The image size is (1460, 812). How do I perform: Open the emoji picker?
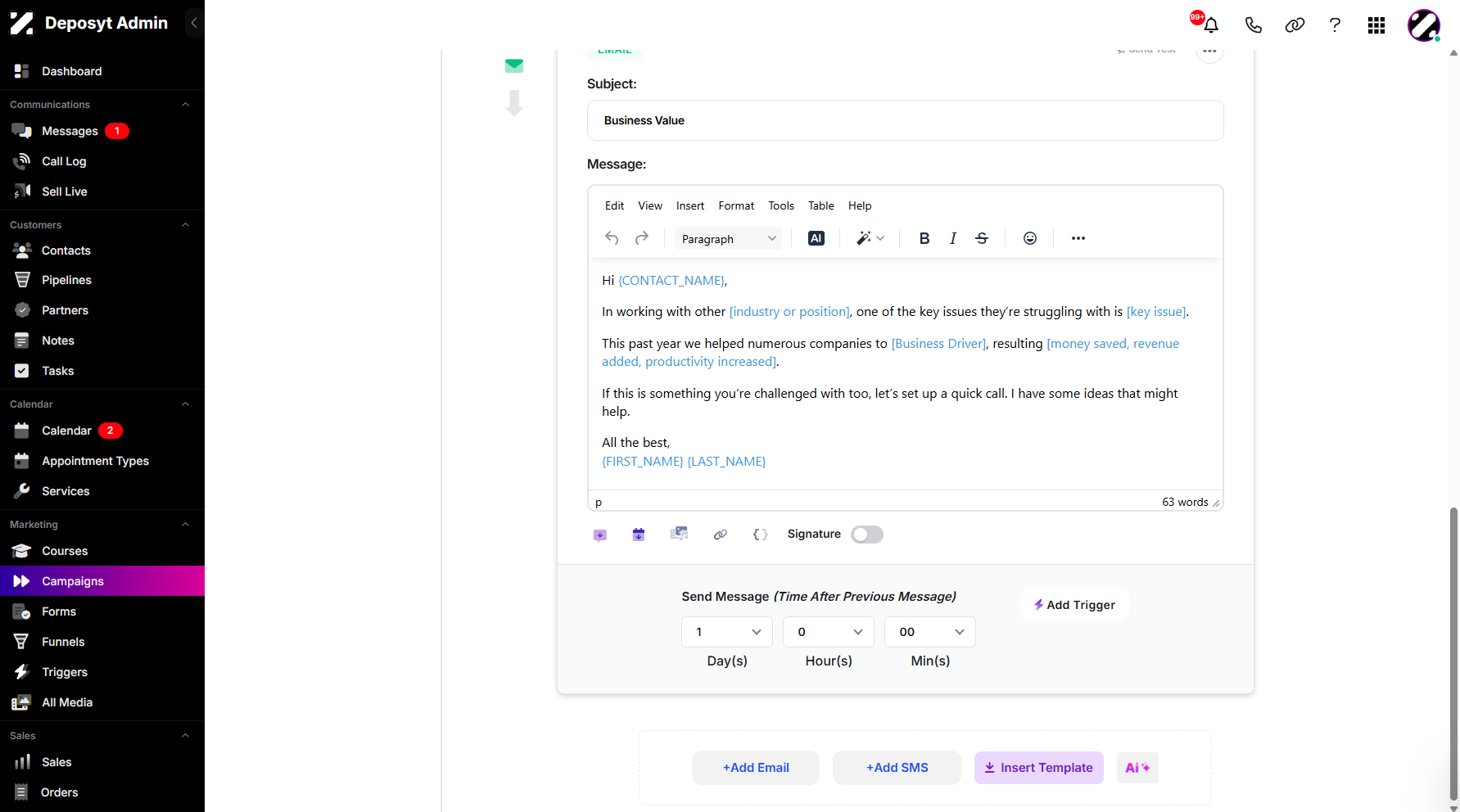point(1030,238)
